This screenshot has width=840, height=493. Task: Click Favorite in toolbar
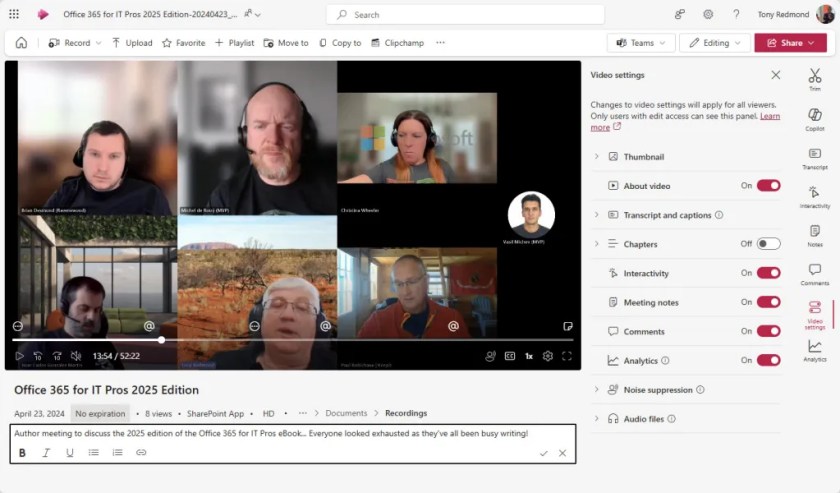(184, 43)
